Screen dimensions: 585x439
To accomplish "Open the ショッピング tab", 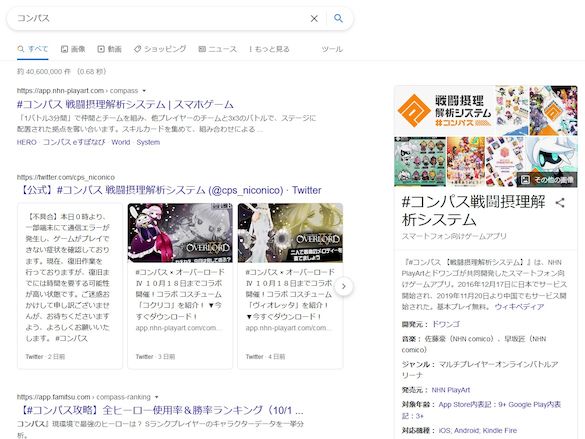I will click(x=160, y=49).
